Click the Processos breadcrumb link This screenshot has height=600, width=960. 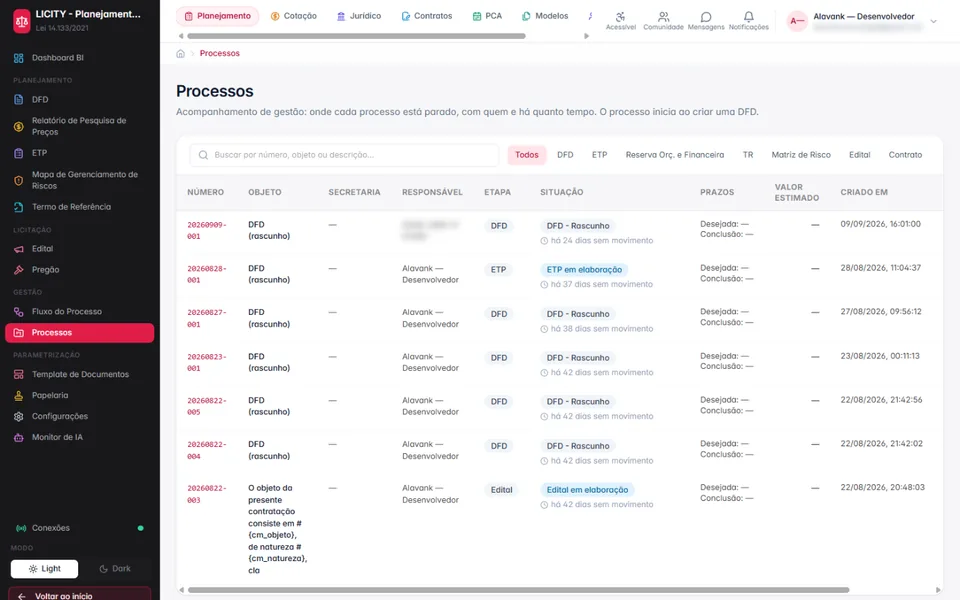(219, 53)
